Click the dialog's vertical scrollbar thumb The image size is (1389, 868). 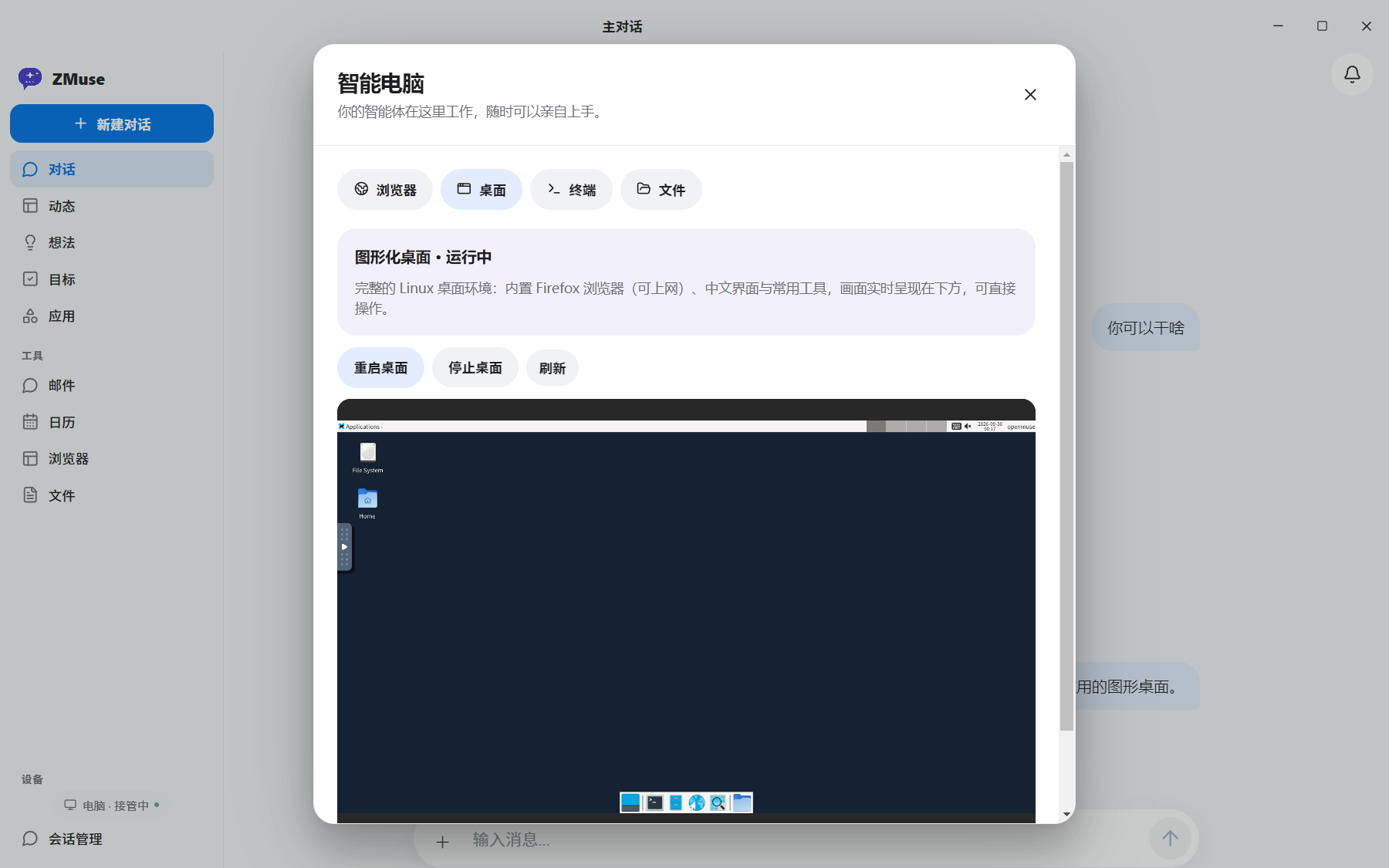(1066, 446)
